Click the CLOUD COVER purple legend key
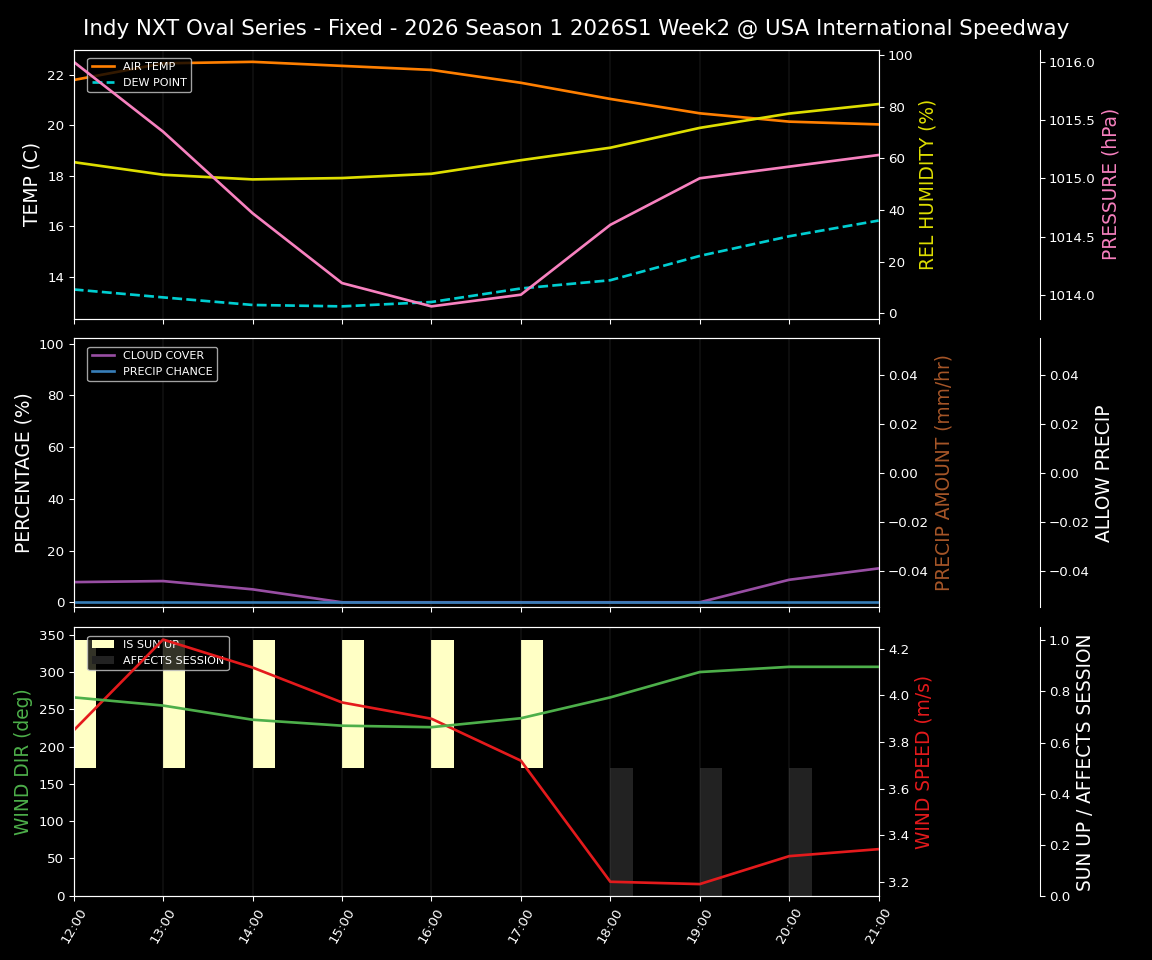The height and width of the screenshot is (960, 1152). [103, 355]
